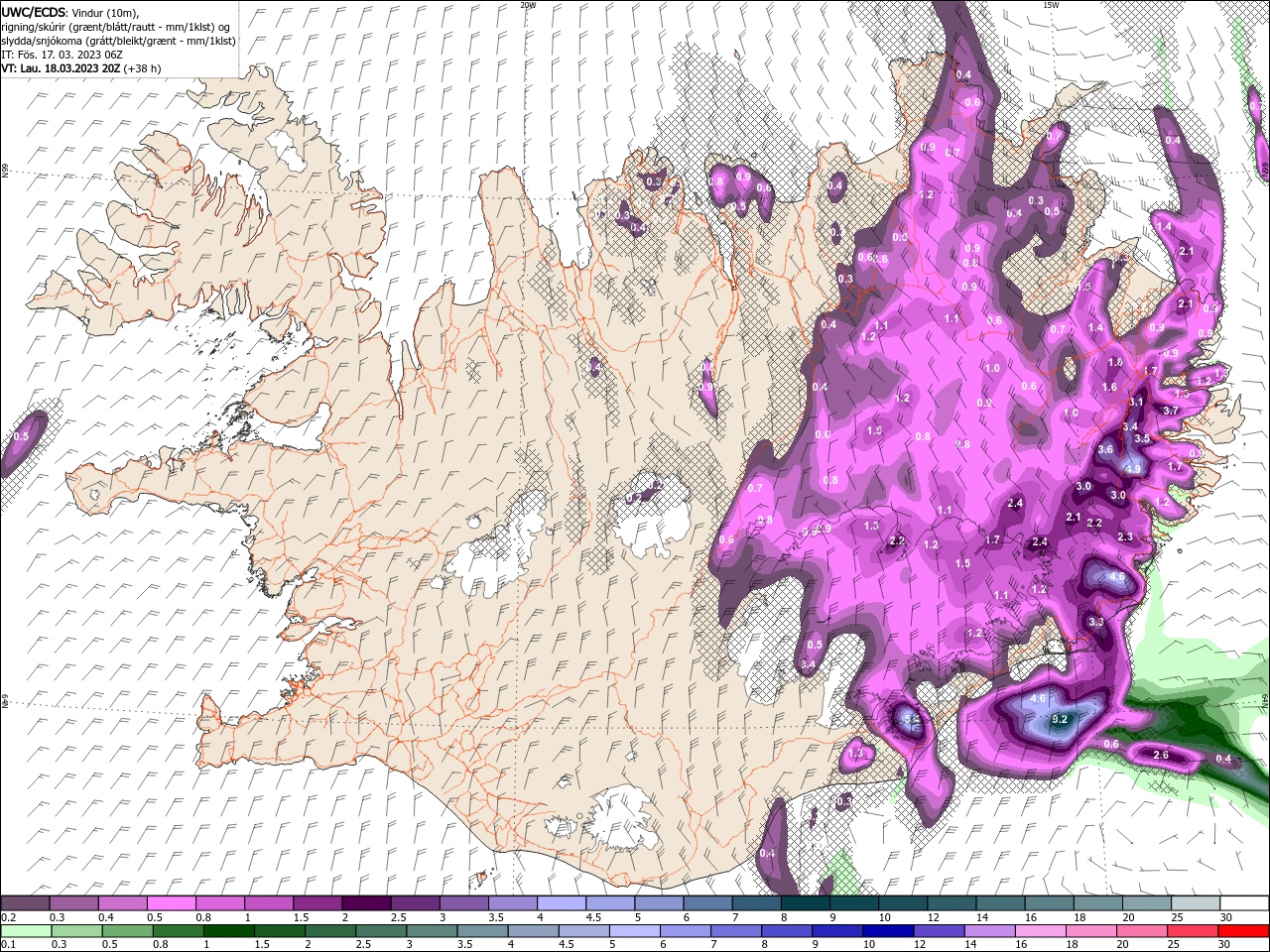Pick the bright pink 0.5 snow scale swatch
1270x952 pixels.
[171, 903]
